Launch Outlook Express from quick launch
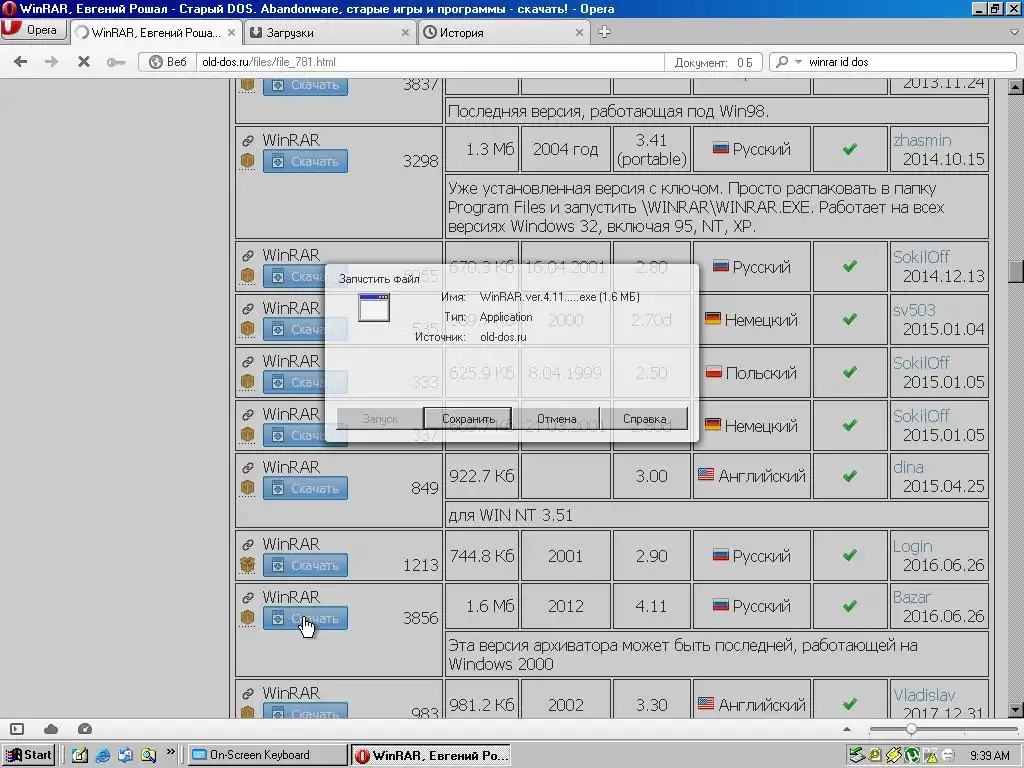Viewport: 1024px width, 768px height. (x=125, y=755)
